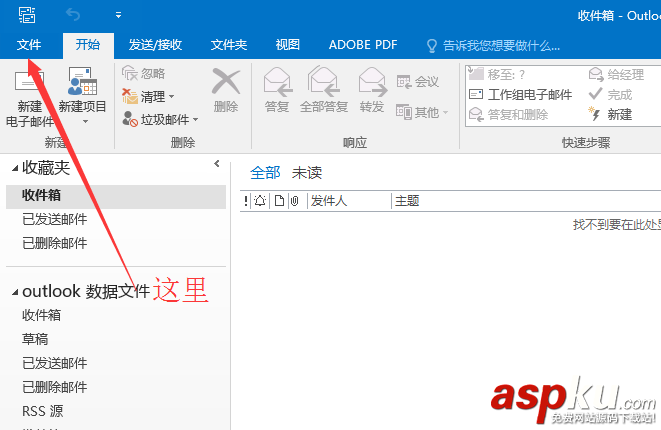The height and width of the screenshot is (430, 661).
Task: Collapse the folder pane with chevron
Action: coord(217,164)
